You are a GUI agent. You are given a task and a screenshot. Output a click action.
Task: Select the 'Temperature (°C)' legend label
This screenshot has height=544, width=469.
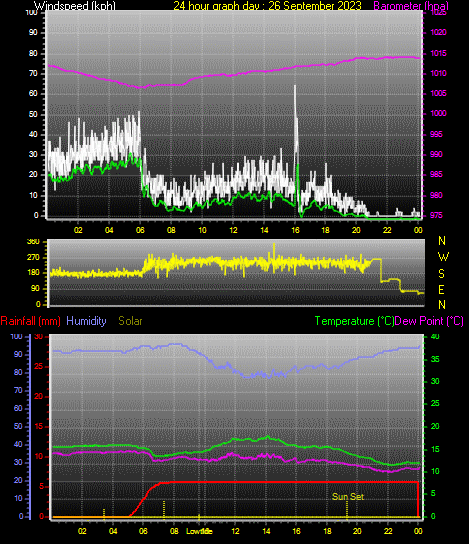[354, 321]
